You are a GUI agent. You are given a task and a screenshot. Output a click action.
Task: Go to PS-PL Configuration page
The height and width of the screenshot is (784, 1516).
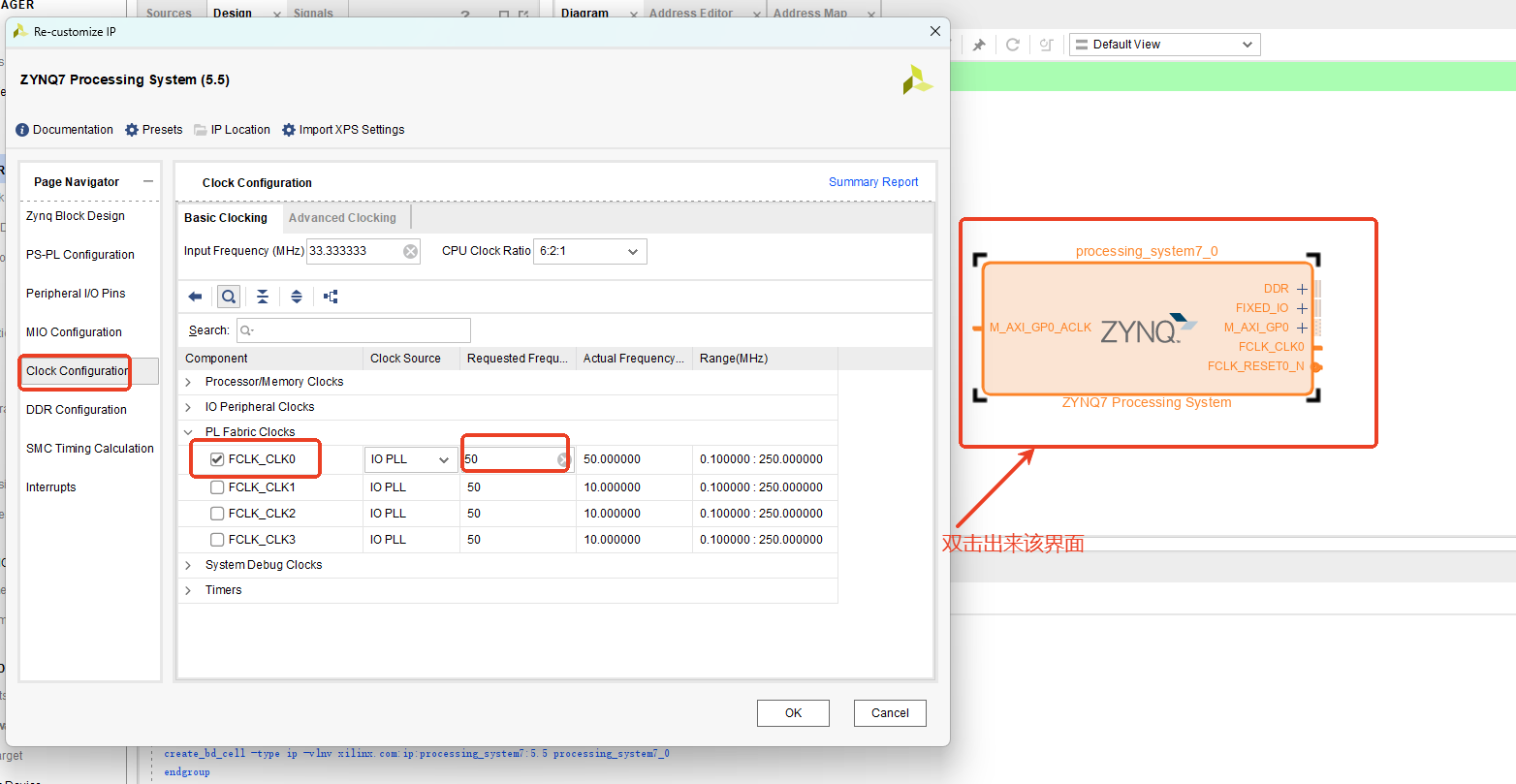tap(80, 255)
